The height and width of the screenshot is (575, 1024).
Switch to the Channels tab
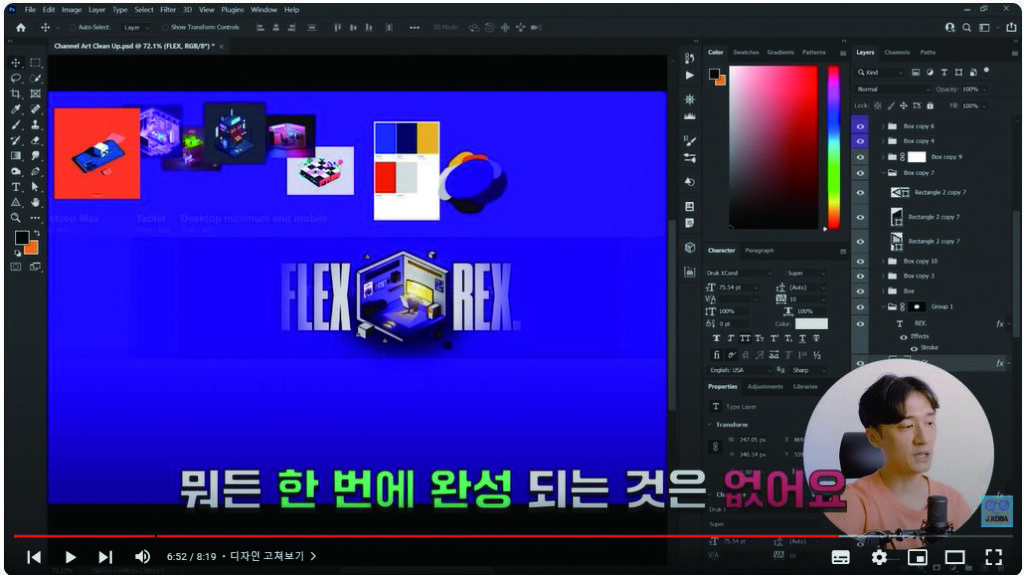click(x=897, y=52)
